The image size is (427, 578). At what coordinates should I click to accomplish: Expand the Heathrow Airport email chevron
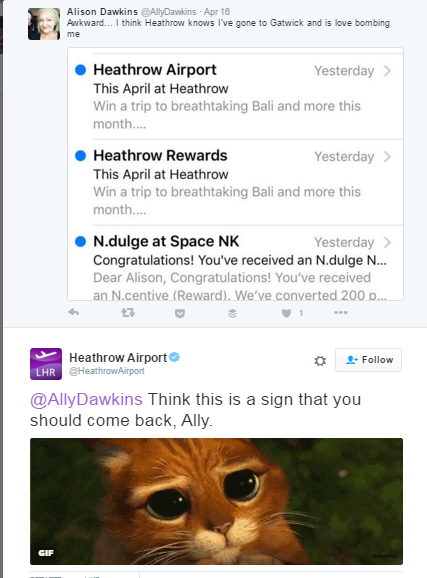[387, 71]
